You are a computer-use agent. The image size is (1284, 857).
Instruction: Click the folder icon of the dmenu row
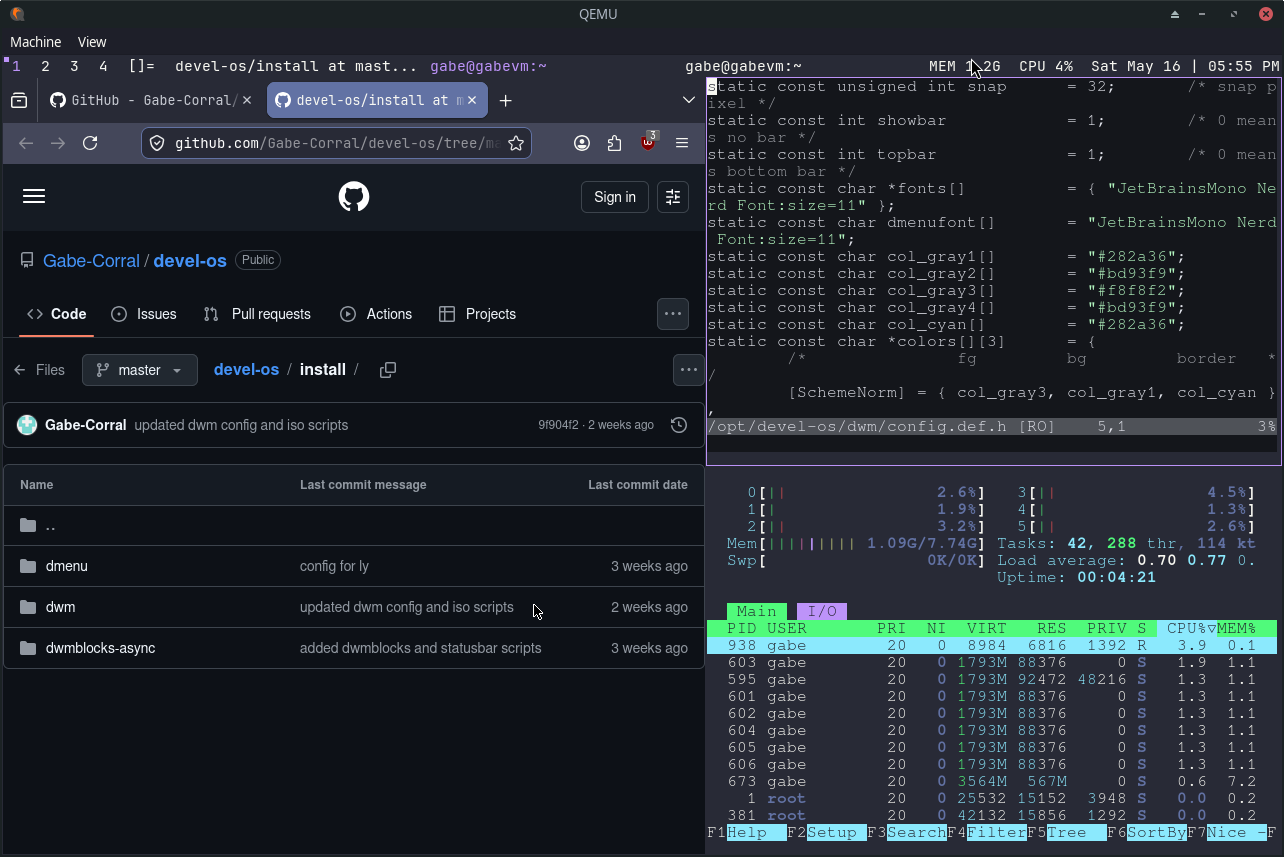pyautogui.click(x=28, y=566)
